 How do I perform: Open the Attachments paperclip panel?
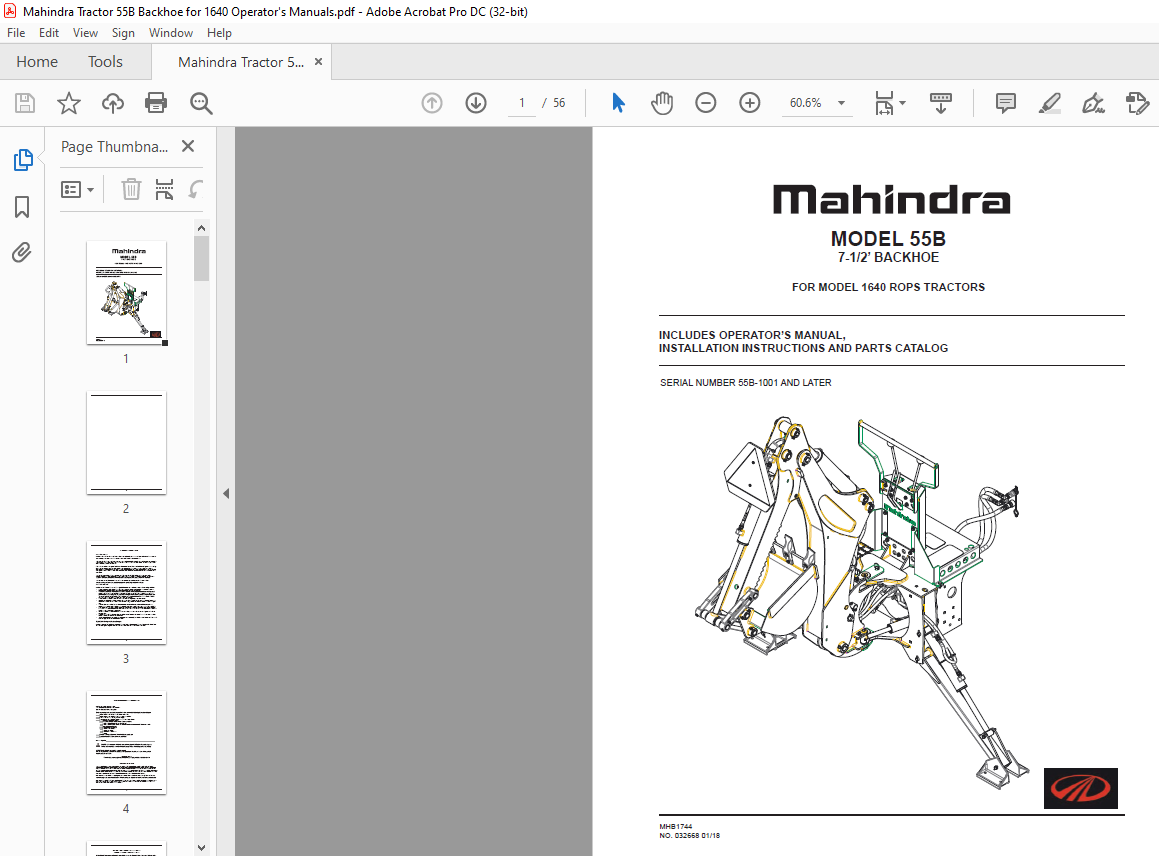coord(22,253)
